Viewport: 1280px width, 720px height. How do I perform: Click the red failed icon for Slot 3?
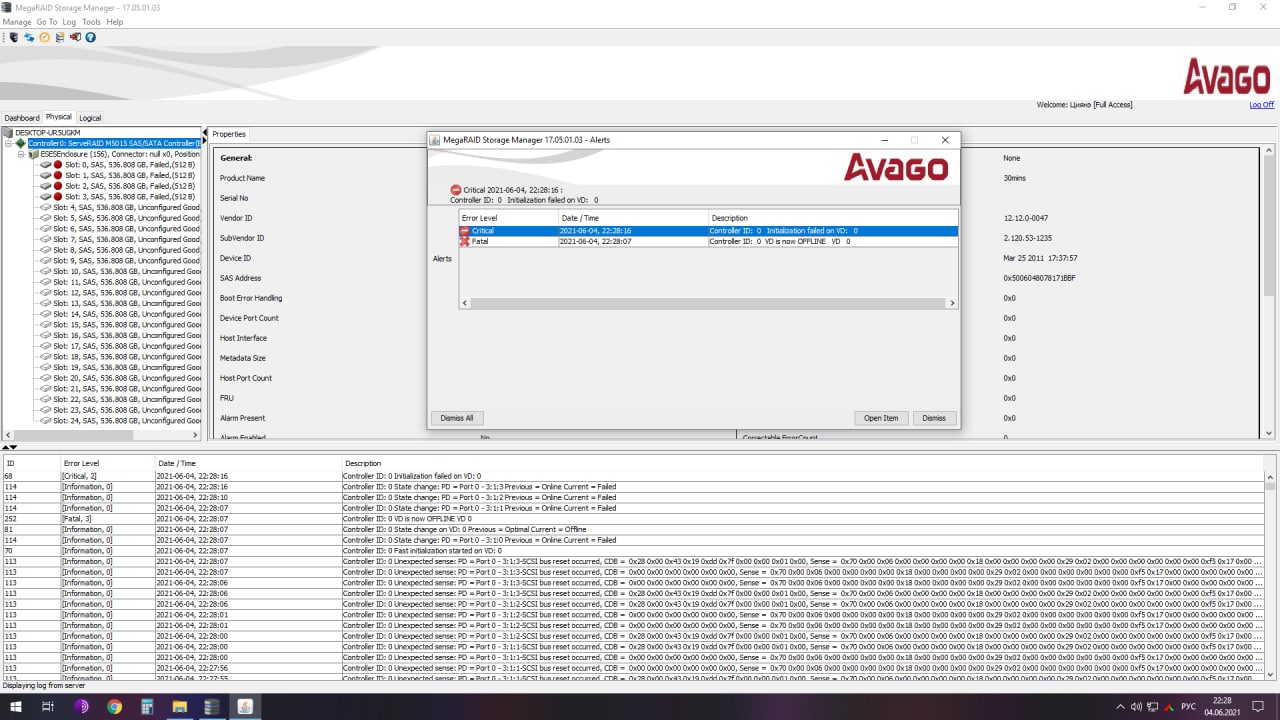pos(58,197)
